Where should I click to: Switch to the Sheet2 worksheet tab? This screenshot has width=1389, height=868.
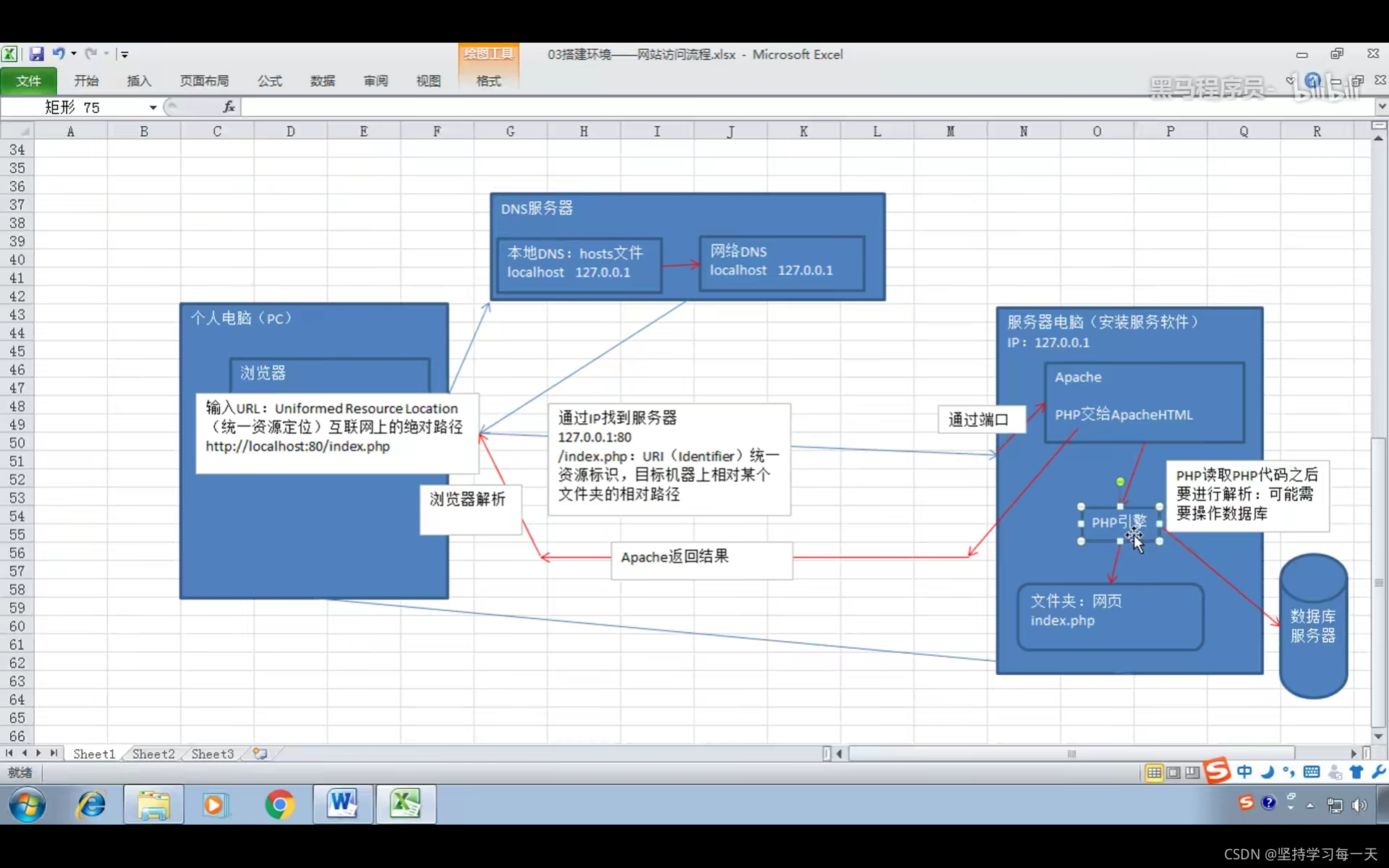pyautogui.click(x=153, y=754)
